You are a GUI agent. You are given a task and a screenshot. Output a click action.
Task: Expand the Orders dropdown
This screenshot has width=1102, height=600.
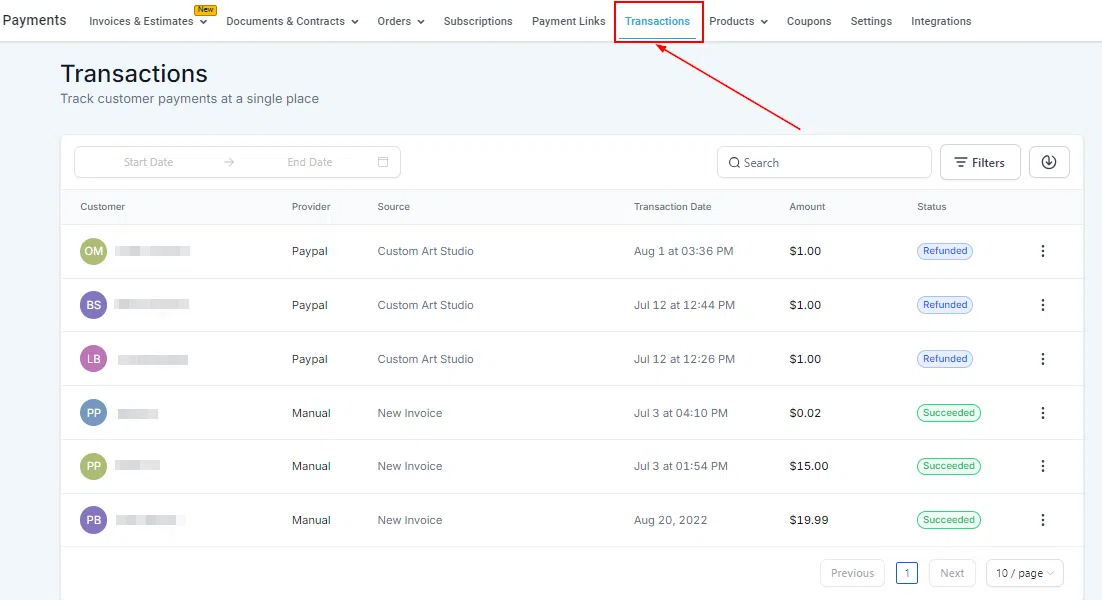401,21
